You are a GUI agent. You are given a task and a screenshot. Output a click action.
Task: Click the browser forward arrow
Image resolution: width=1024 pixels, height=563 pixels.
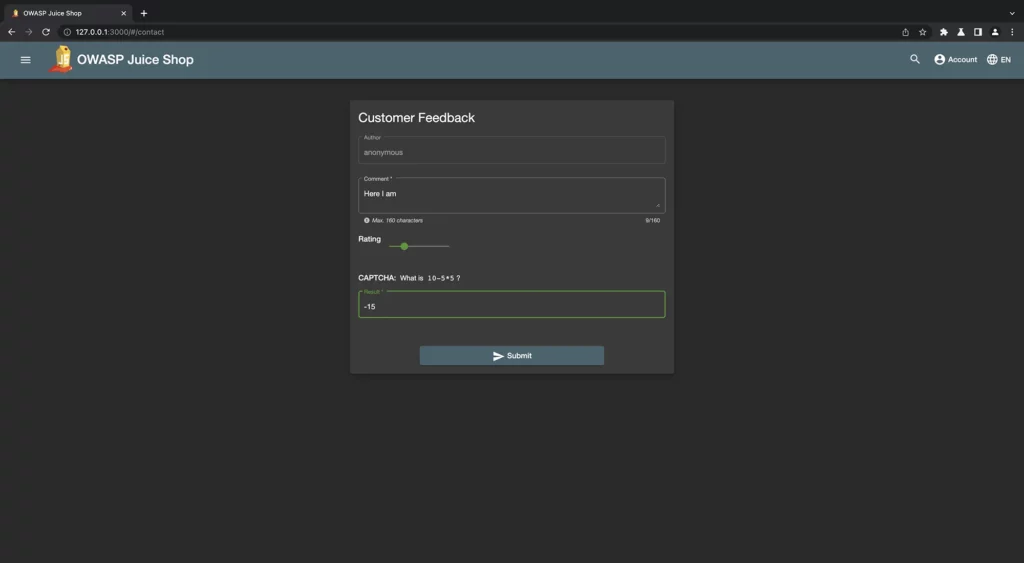29,31
